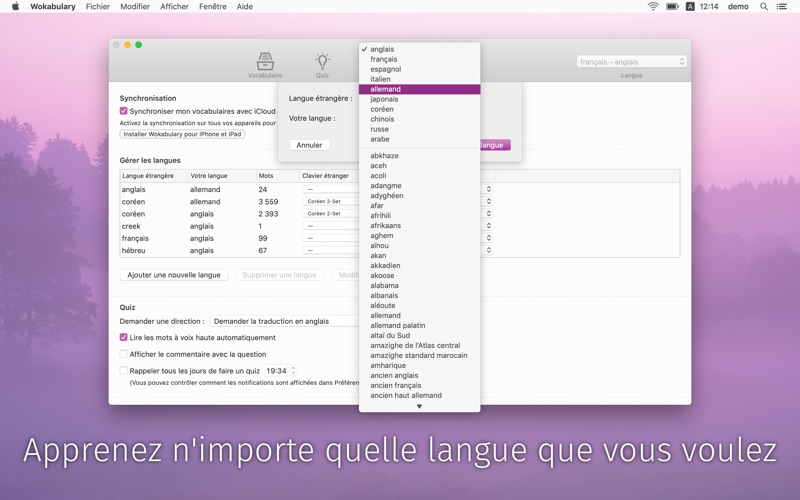The height and width of the screenshot is (500, 800).
Task: Select allemand palatin in the language list
Action: 419,325
